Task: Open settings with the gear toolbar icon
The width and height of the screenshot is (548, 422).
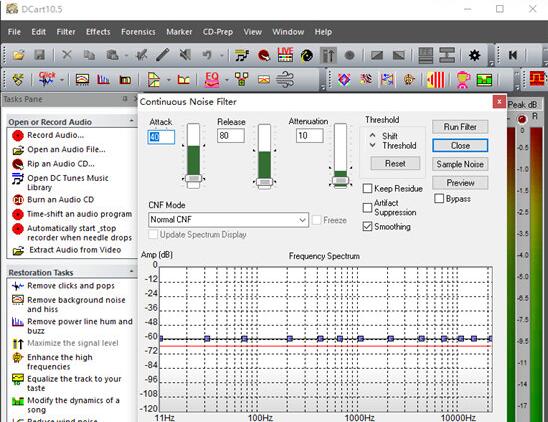Action: pos(474,55)
